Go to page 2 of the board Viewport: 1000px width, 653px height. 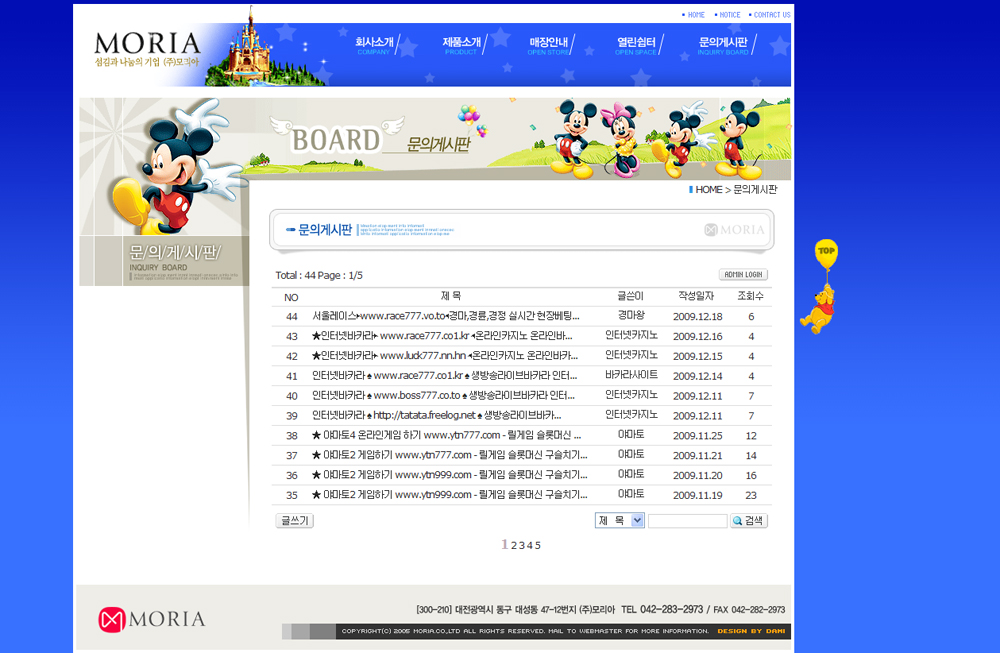coord(514,546)
